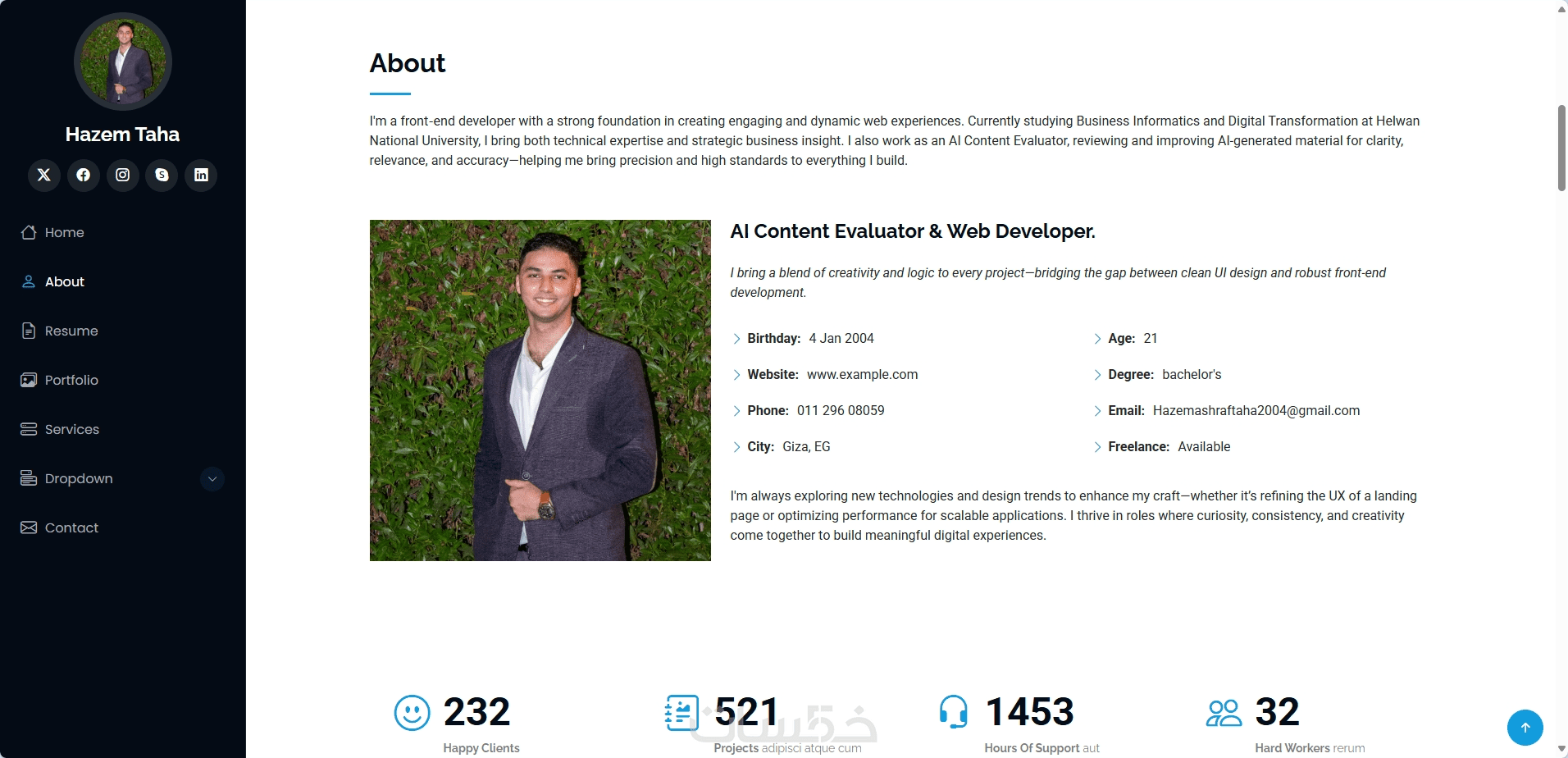Click the Hard Workers people icon
The width and height of the screenshot is (1568, 758).
pyautogui.click(x=1224, y=712)
